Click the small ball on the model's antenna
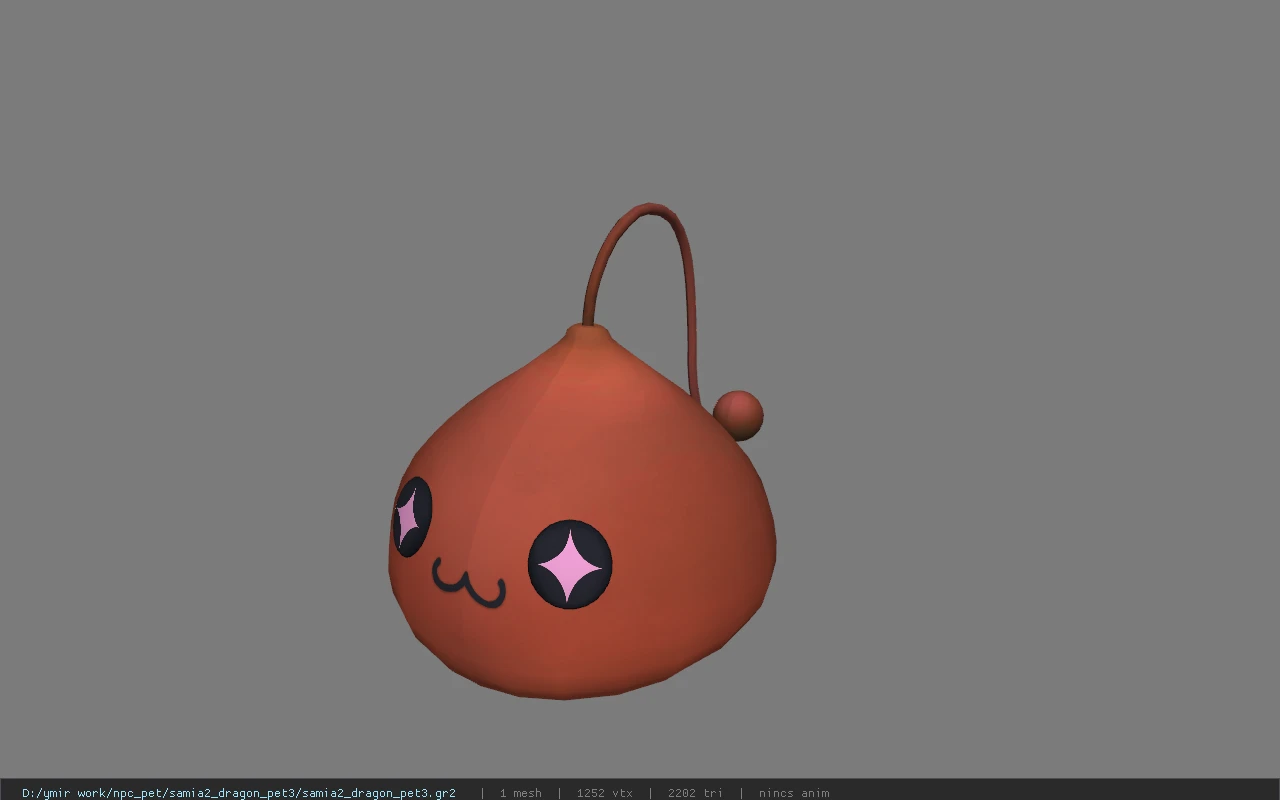The image size is (1280, 800). [738, 415]
